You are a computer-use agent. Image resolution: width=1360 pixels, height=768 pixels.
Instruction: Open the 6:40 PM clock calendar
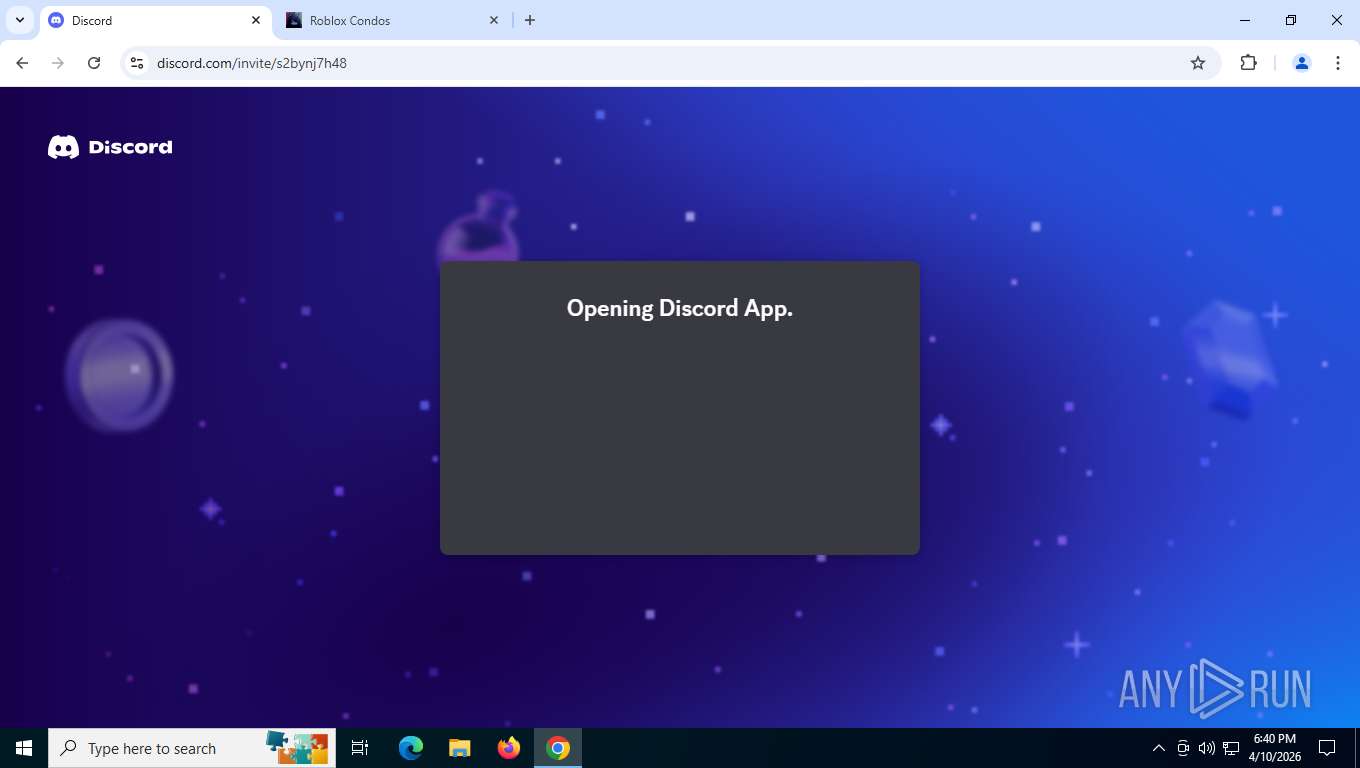tap(1274, 748)
